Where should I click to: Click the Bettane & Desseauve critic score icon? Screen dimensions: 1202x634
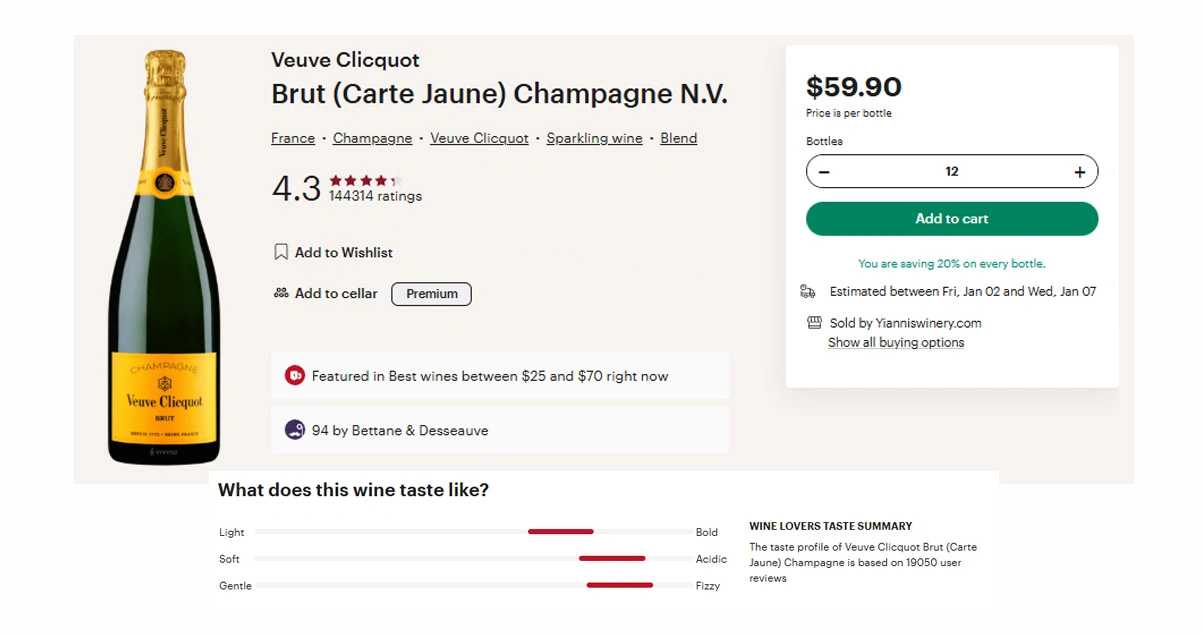(x=295, y=430)
